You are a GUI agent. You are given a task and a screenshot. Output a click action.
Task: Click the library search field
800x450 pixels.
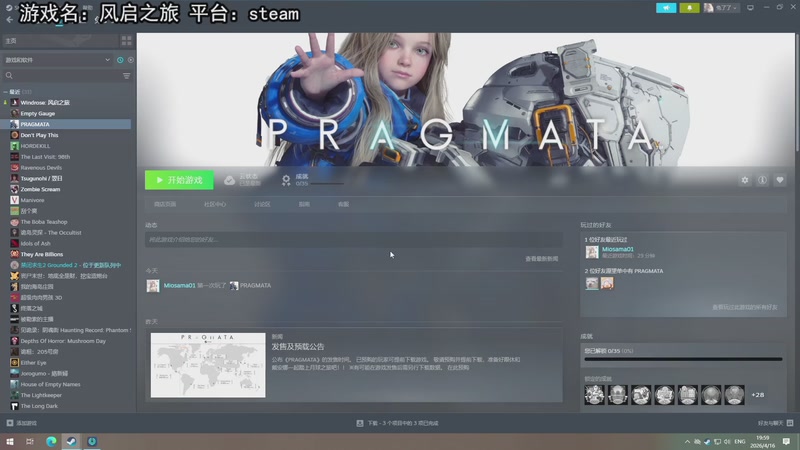[62, 76]
